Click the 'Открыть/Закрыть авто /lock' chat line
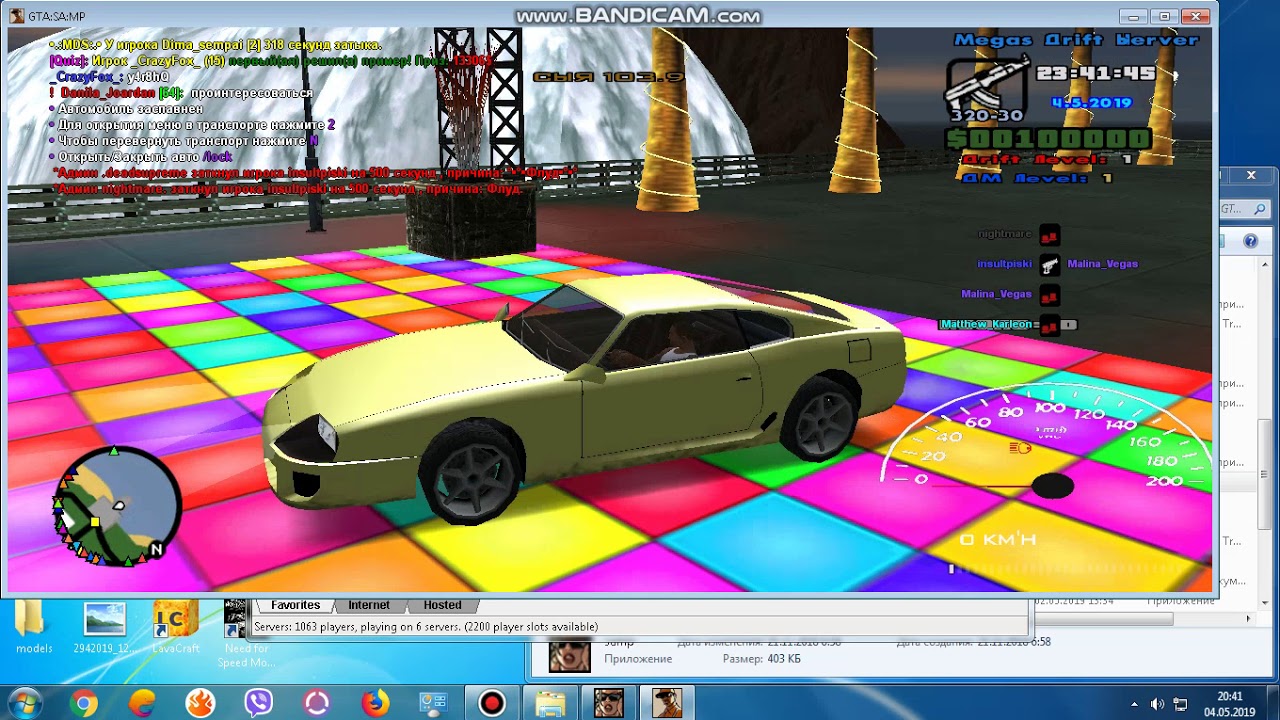The height and width of the screenshot is (720, 1280). pos(141,157)
